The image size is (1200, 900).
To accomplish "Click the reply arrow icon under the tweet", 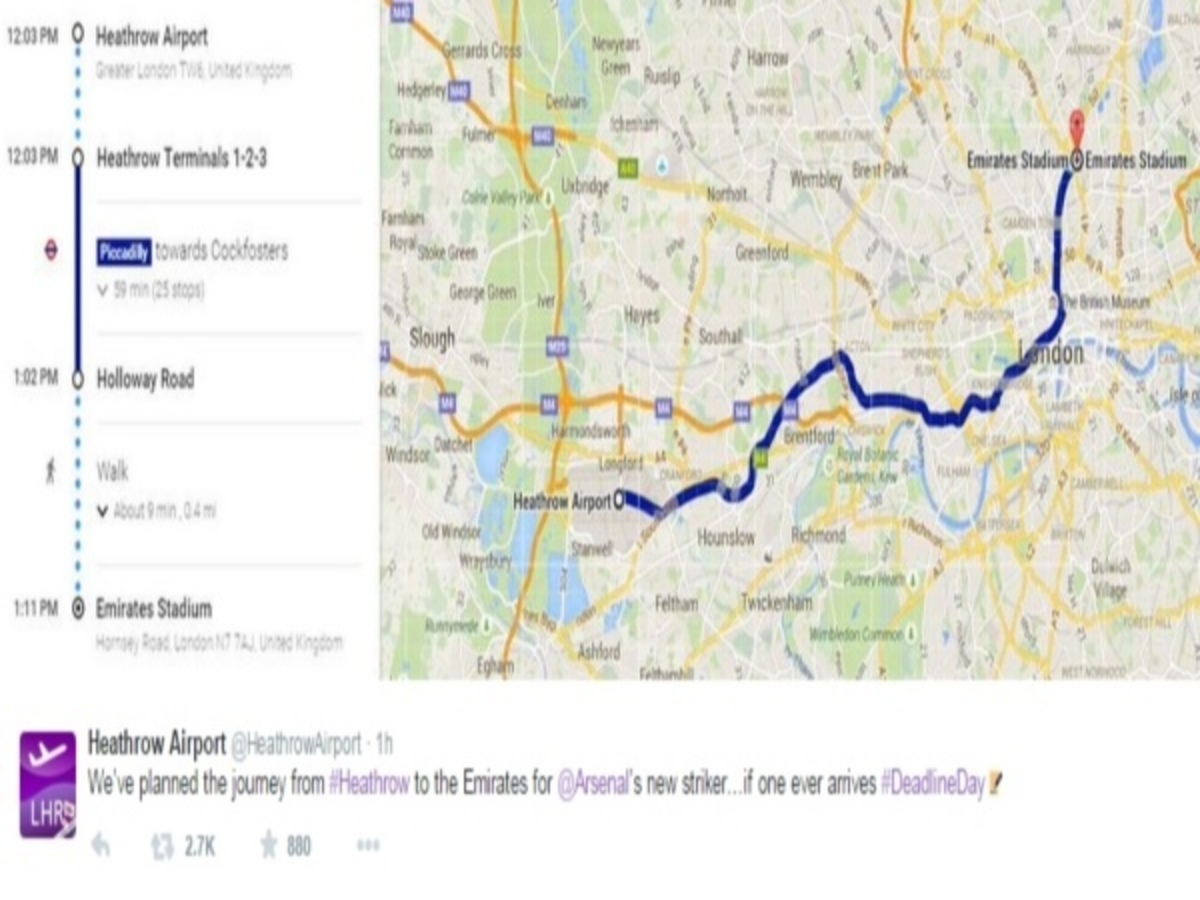I will tap(100, 846).
